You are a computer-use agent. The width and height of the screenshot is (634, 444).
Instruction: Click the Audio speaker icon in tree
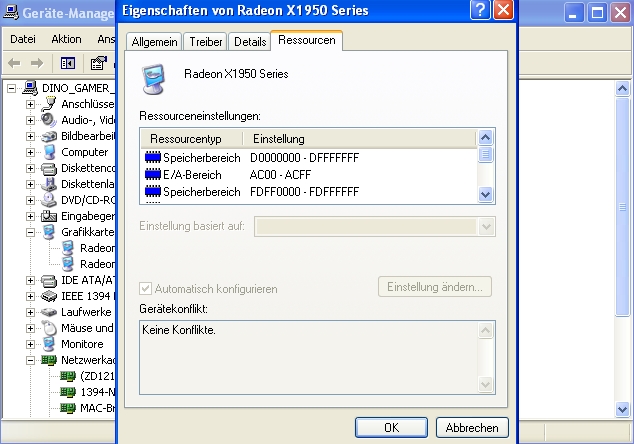pos(49,120)
